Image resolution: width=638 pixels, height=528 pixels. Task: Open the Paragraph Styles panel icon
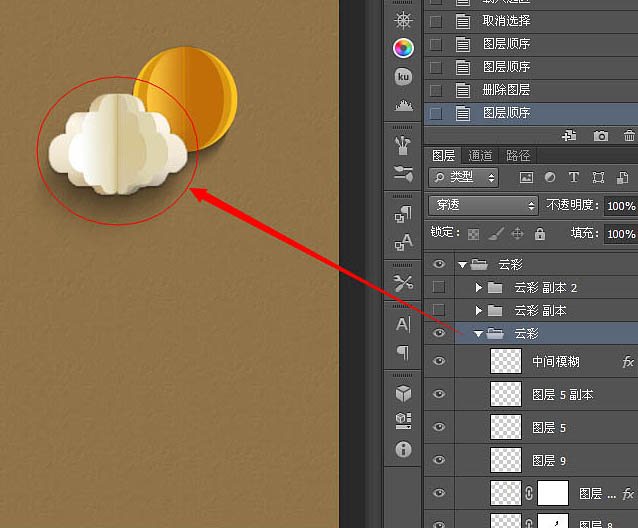[403, 214]
